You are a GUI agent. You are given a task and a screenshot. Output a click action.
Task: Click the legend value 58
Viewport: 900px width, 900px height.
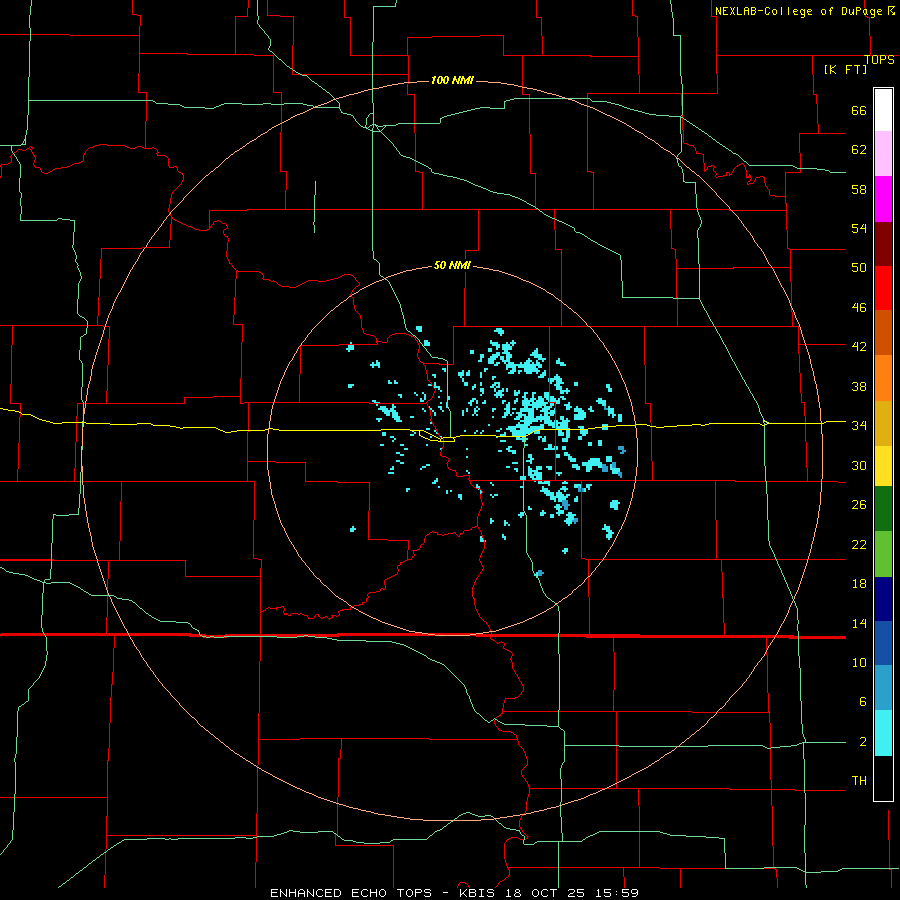coord(859,189)
